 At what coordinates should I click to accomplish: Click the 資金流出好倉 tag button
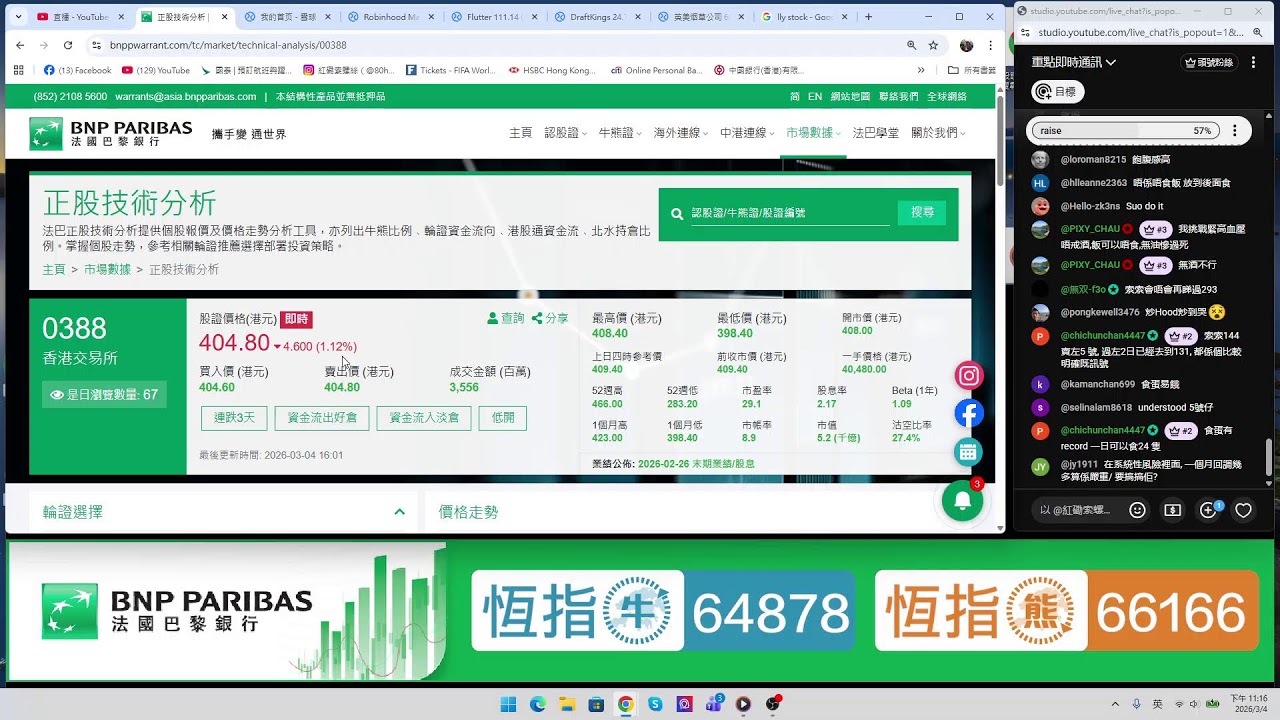coord(322,418)
